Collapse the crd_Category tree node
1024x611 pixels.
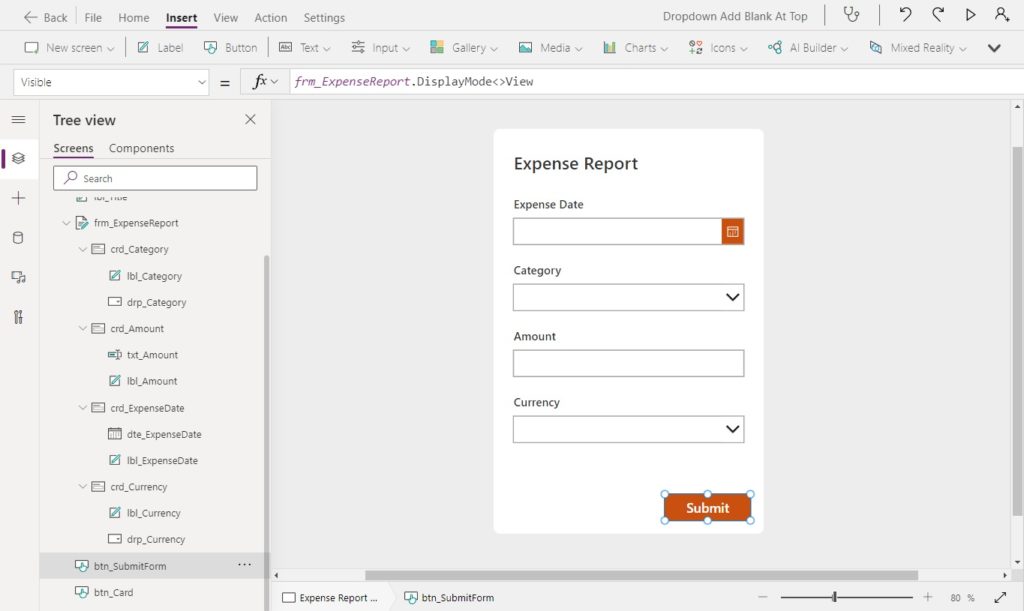(82, 249)
